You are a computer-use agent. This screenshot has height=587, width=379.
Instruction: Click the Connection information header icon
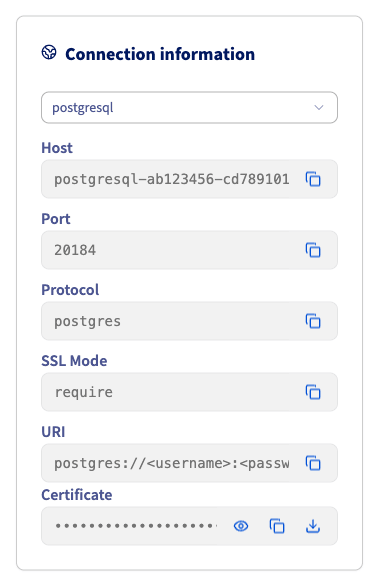click(x=49, y=52)
